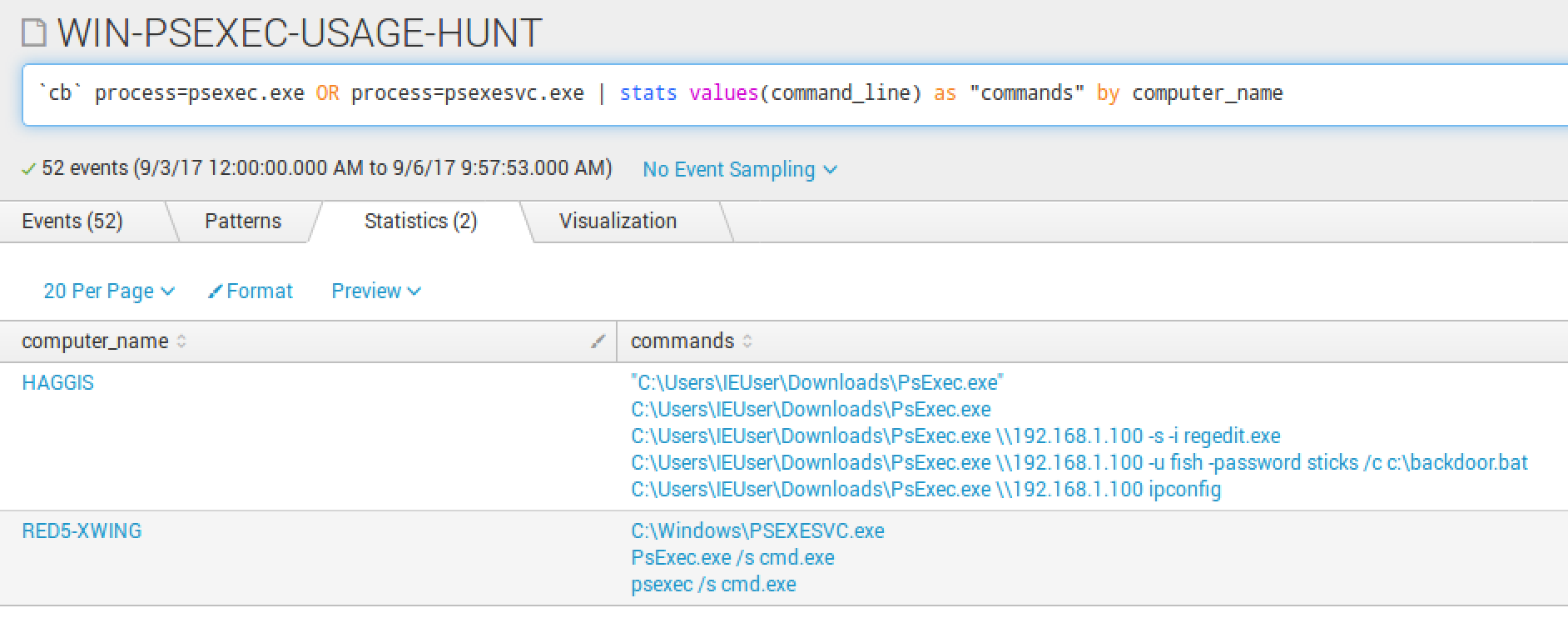The height and width of the screenshot is (628, 1568).
Task: Click the regedit.exe PsExec command value
Action: [x=955, y=436]
